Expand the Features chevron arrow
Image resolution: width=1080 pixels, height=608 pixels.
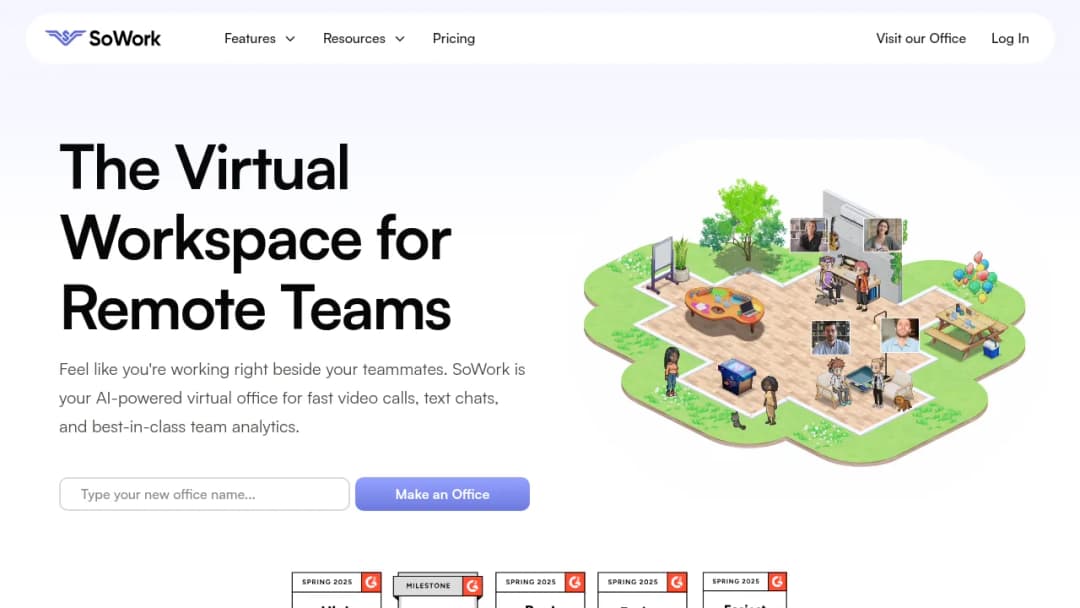290,39
